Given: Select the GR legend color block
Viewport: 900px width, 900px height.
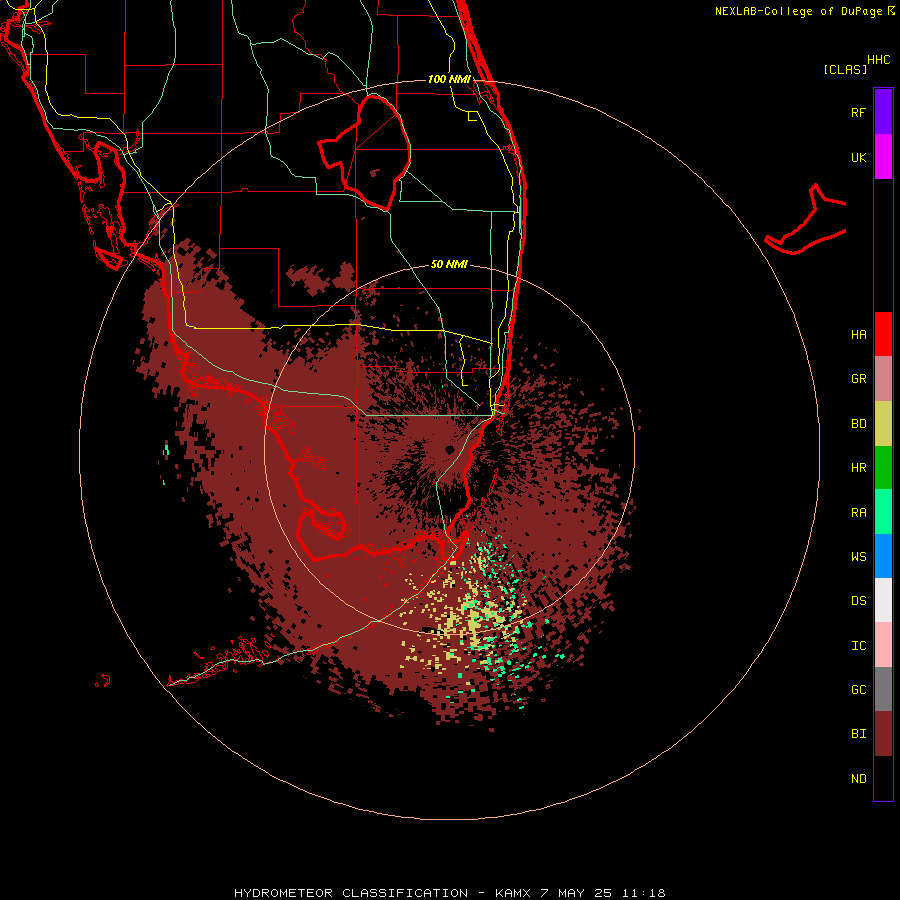Looking at the screenshot, I should point(883,379).
